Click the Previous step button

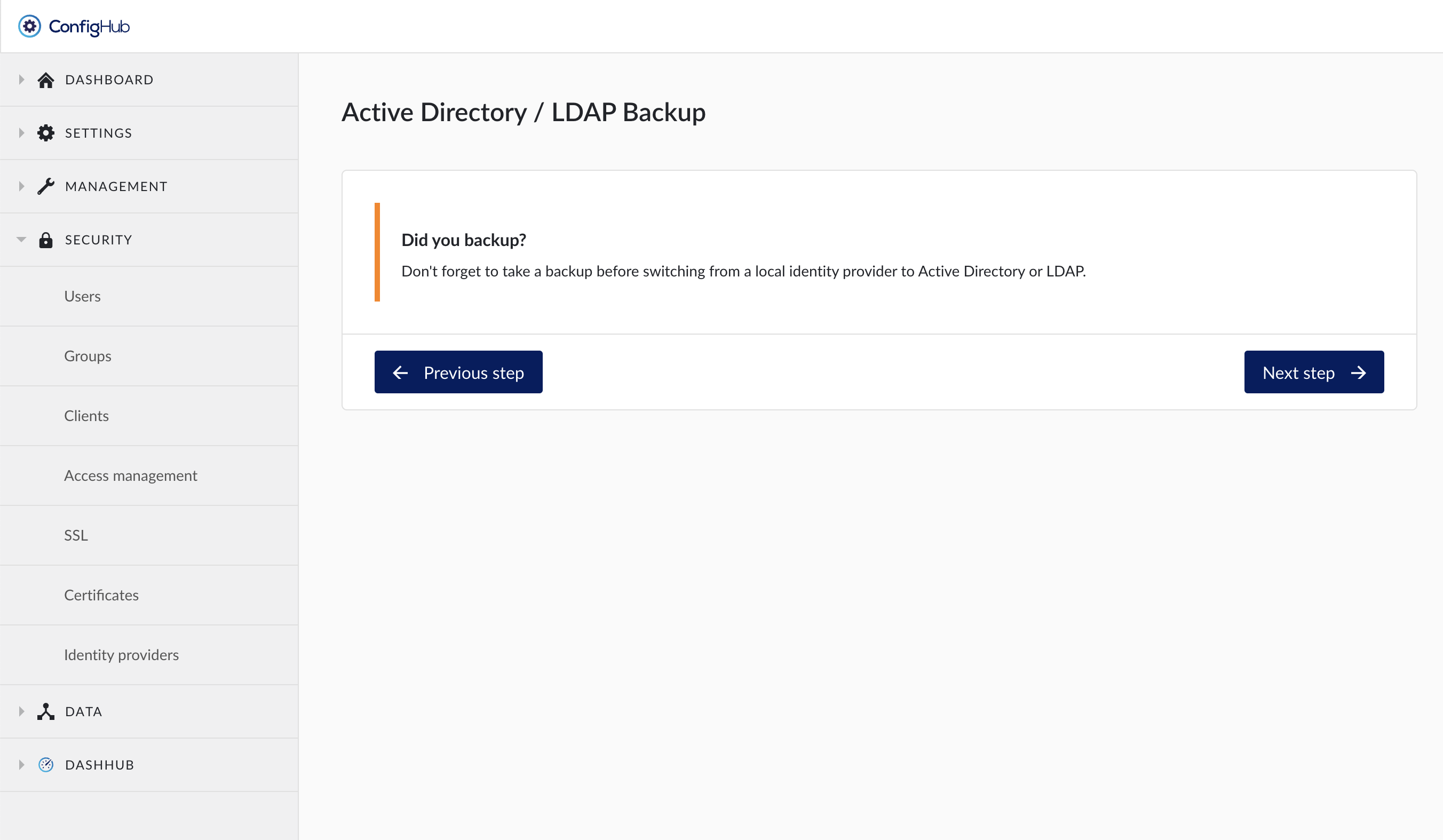tap(458, 372)
